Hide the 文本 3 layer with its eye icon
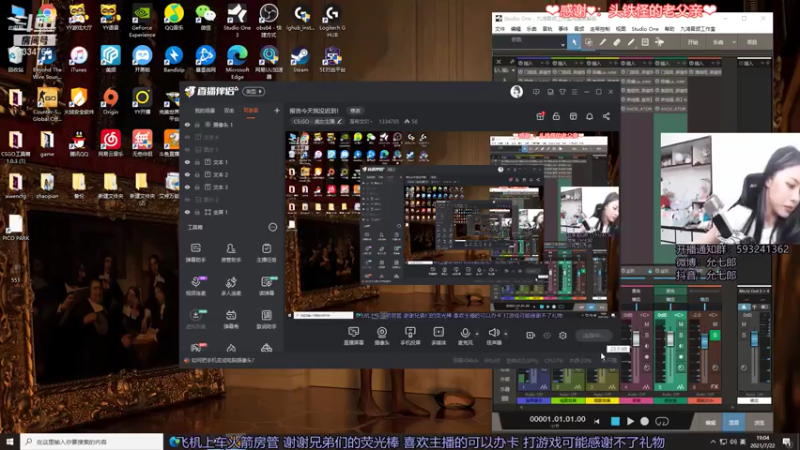 pos(187,187)
